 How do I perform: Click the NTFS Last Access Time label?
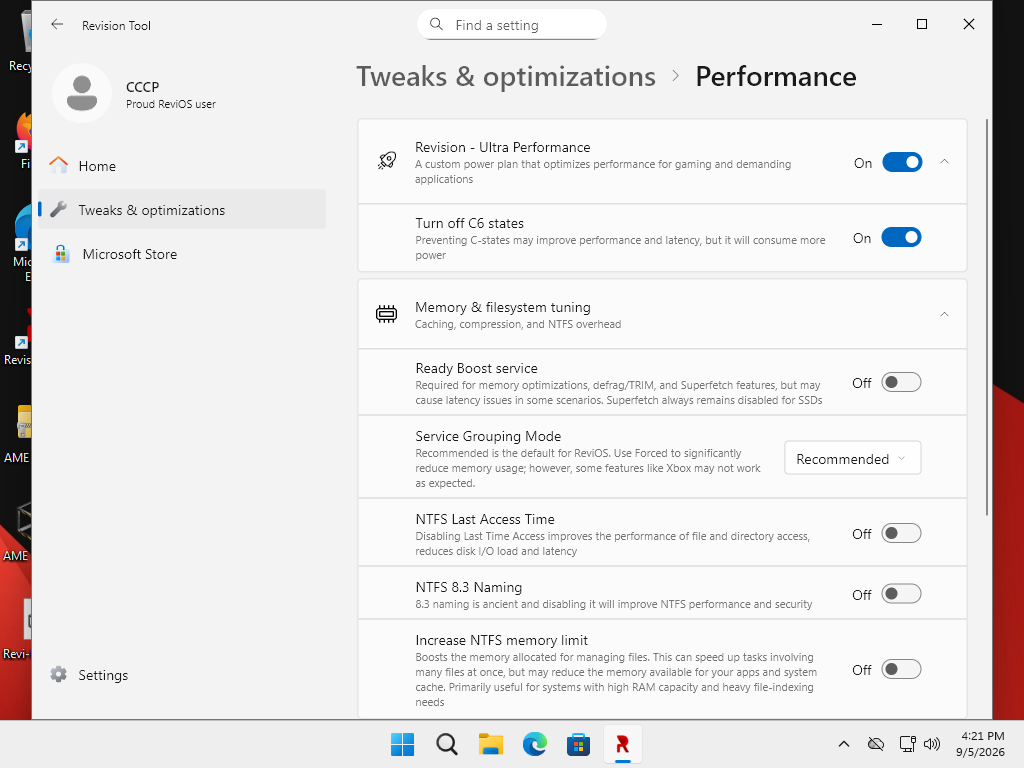coord(485,519)
